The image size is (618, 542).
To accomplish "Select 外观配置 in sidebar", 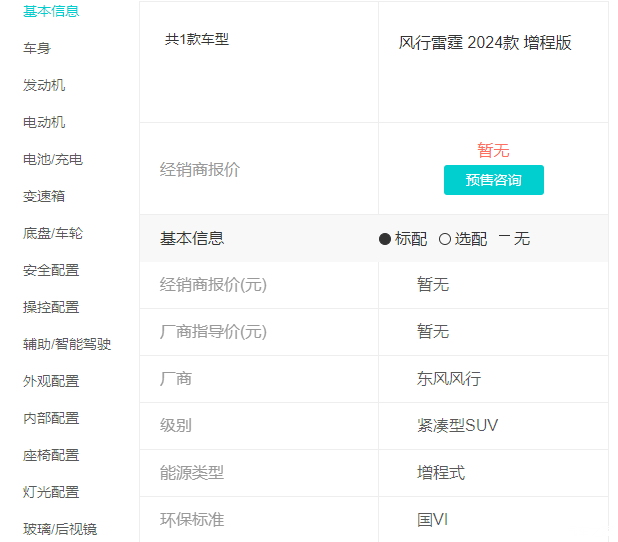I will 51,381.
